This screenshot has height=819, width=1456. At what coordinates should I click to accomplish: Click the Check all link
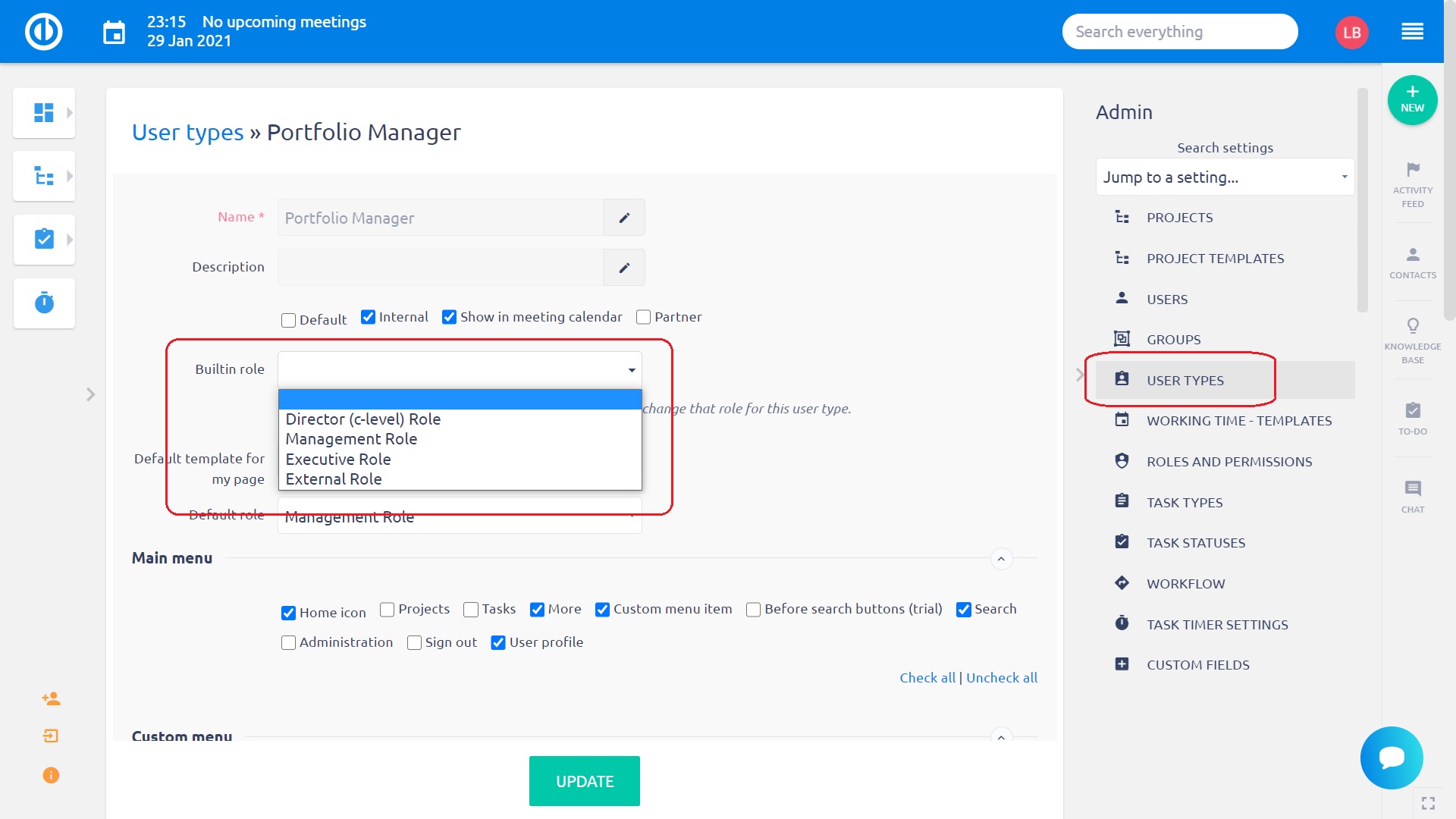coord(927,678)
